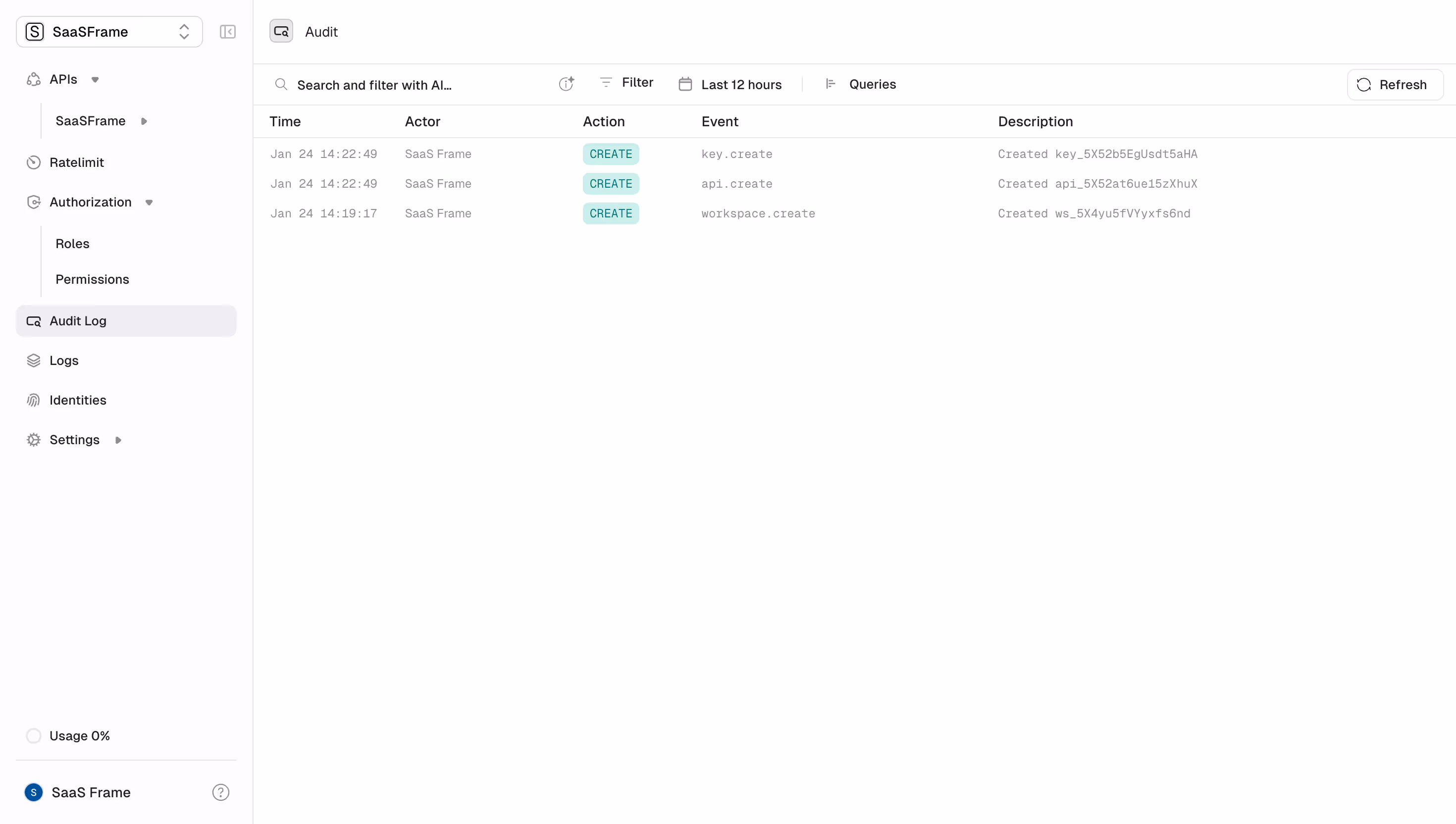The height and width of the screenshot is (824, 1456).
Task: Click the Refresh button
Action: (x=1394, y=84)
